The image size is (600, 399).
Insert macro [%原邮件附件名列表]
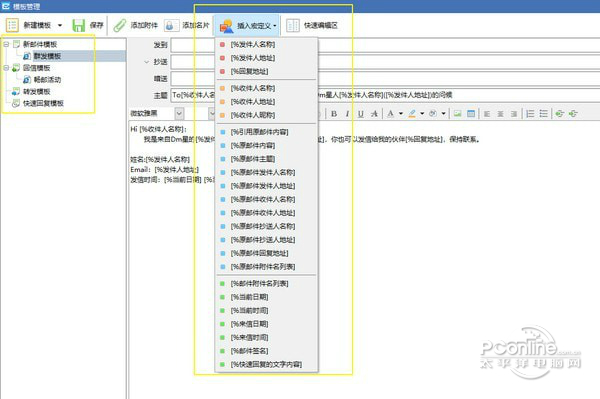point(266,266)
